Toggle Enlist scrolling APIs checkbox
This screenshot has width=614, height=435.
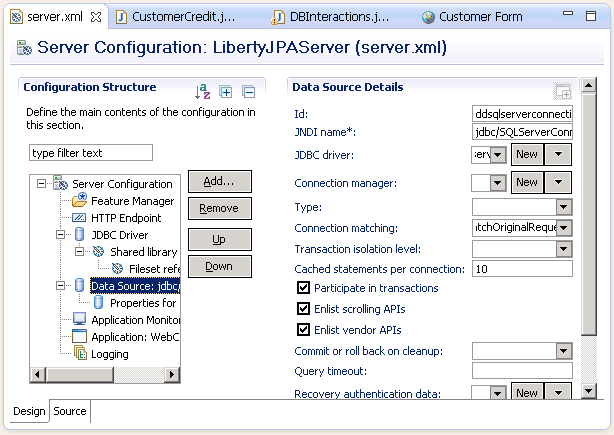[304, 310]
